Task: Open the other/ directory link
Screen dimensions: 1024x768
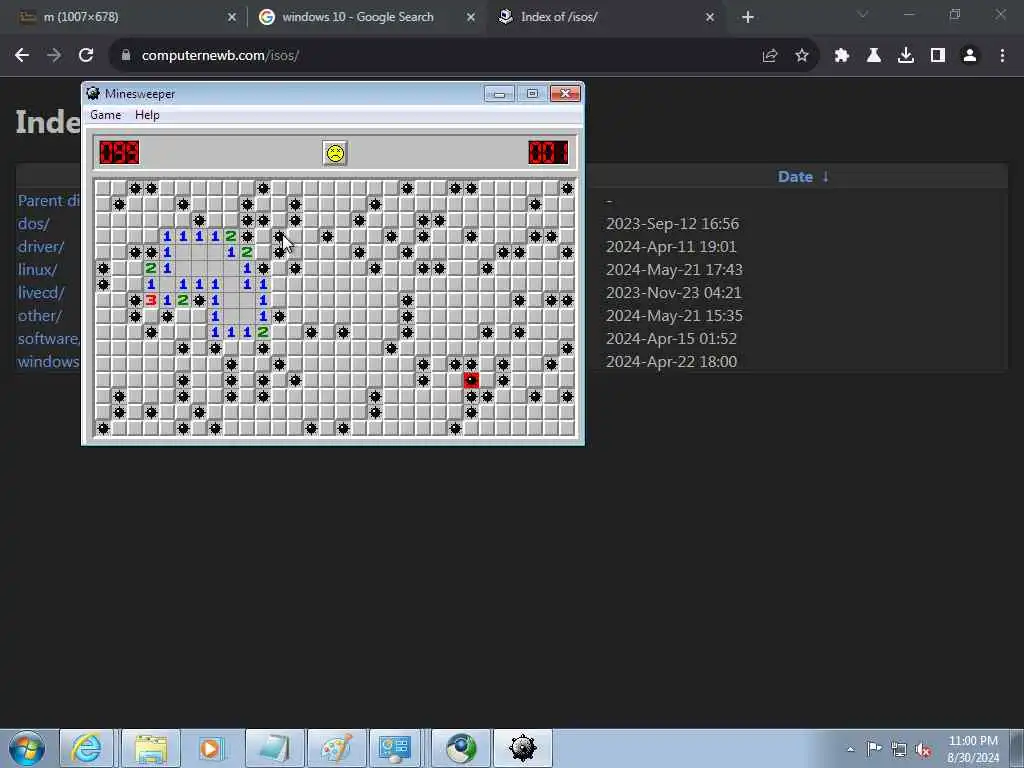Action: tap(40, 315)
